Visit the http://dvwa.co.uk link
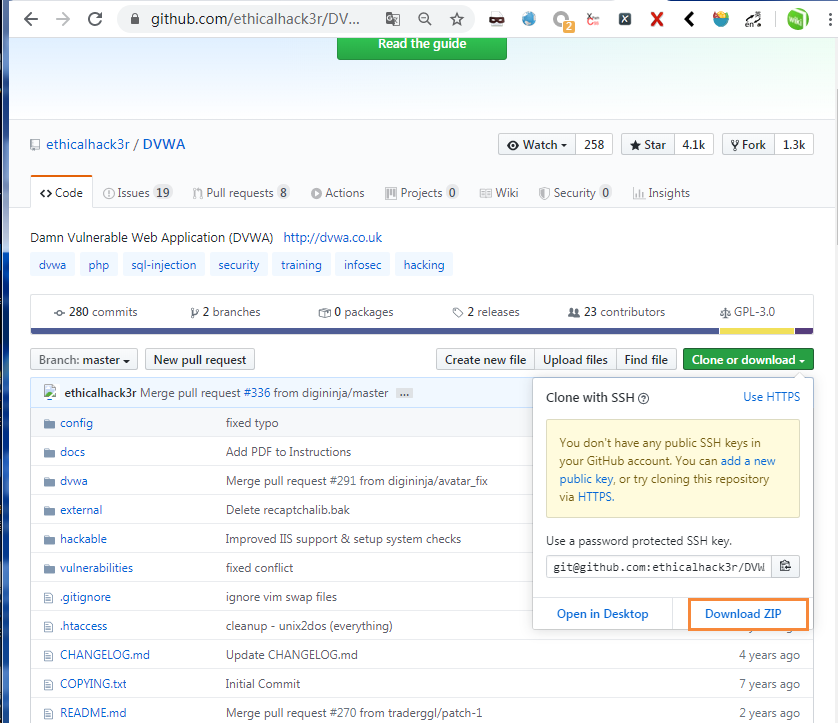Screen dimensions: 838x723 pyautogui.click(x=332, y=237)
